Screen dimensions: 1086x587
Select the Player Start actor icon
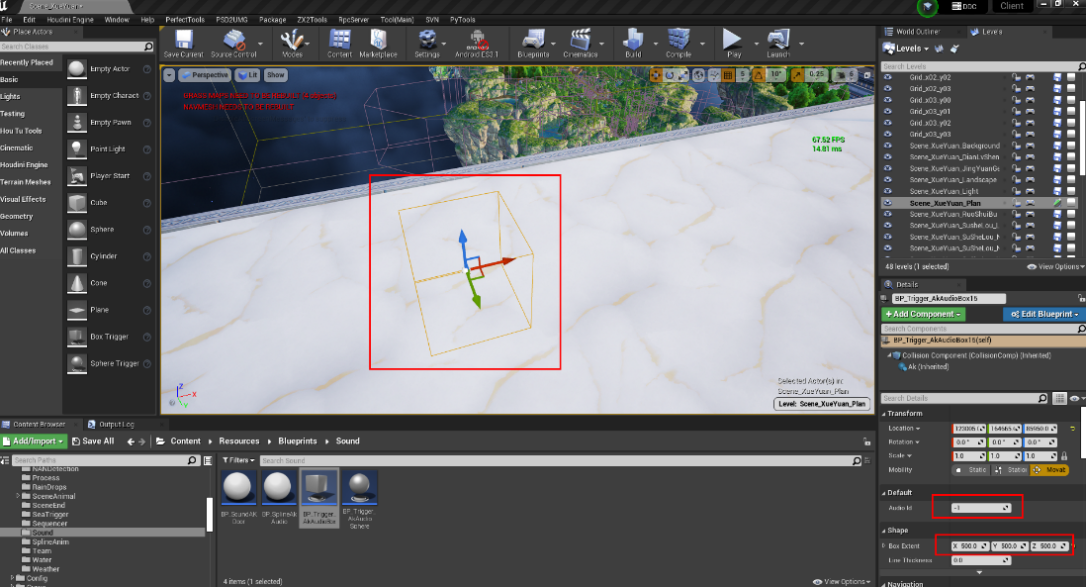point(77,176)
